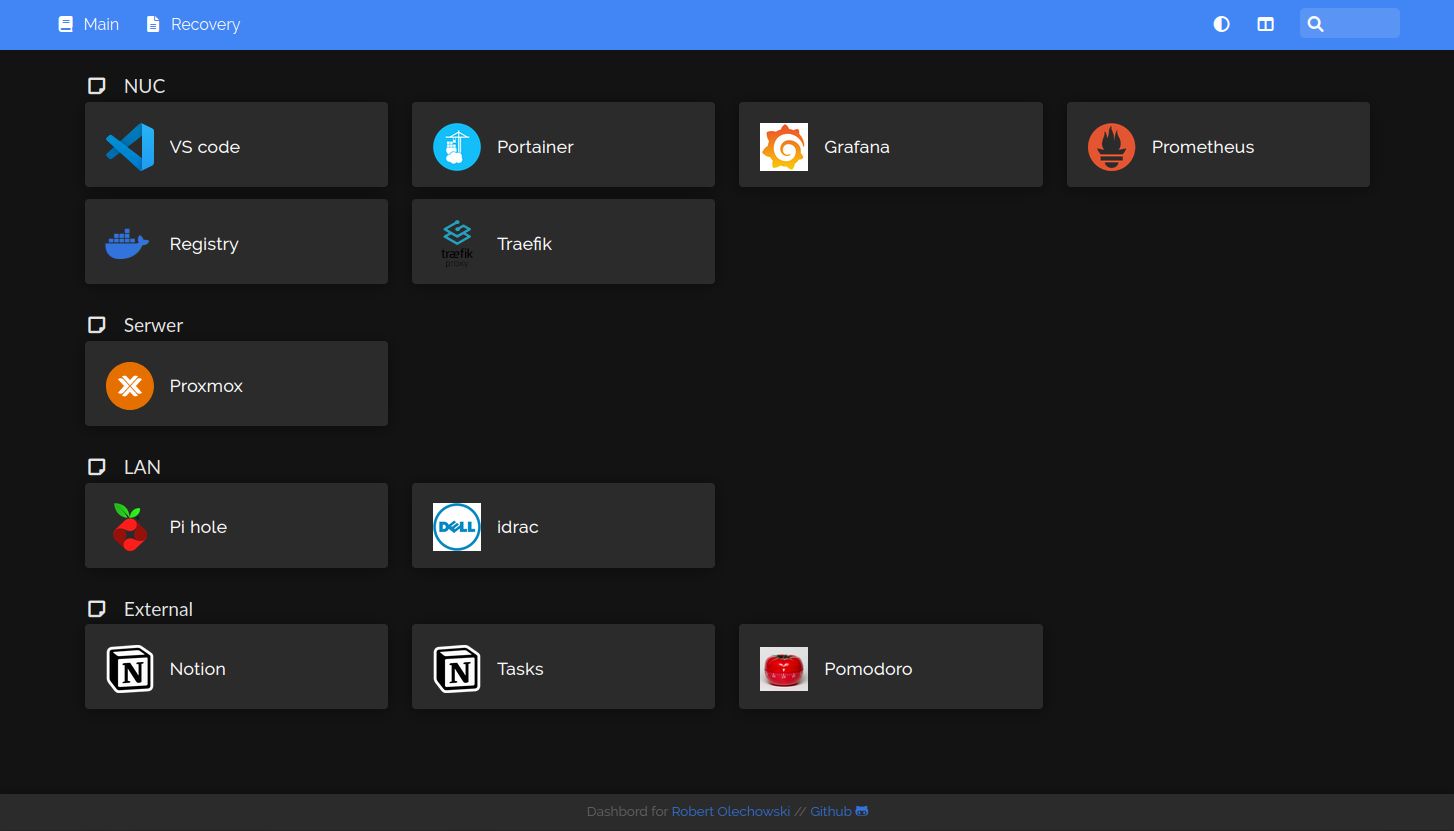1454x831 pixels.
Task: Click the NUC section heading
Action: [x=144, y=86]
